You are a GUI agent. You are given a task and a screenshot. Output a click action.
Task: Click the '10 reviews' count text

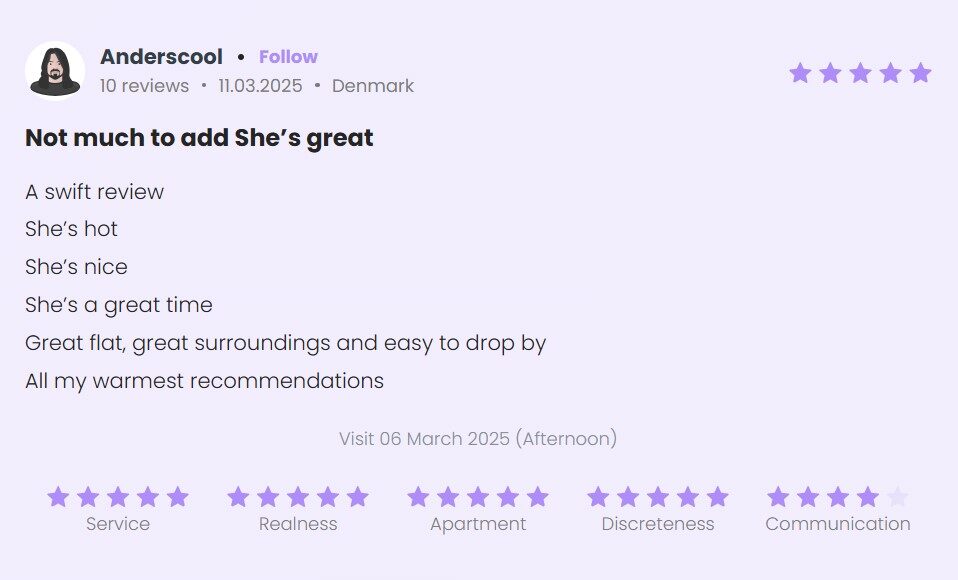144,86
